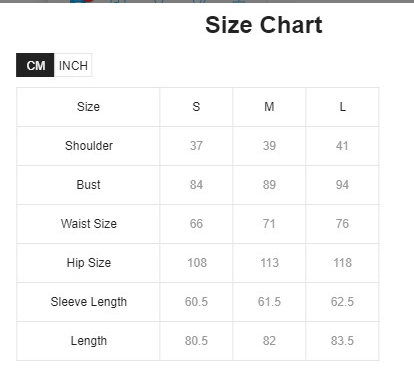Click the Sleeve Length row label

point(89,302)
